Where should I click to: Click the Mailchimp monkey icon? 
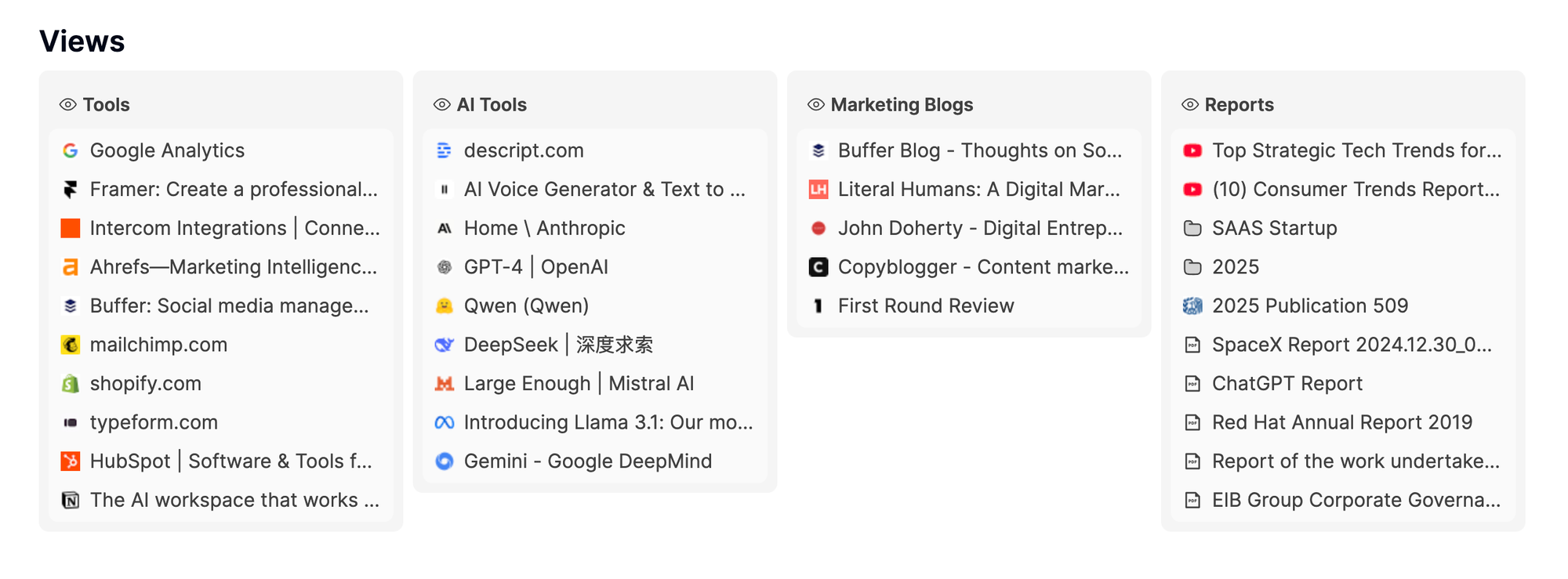[71, 345]
